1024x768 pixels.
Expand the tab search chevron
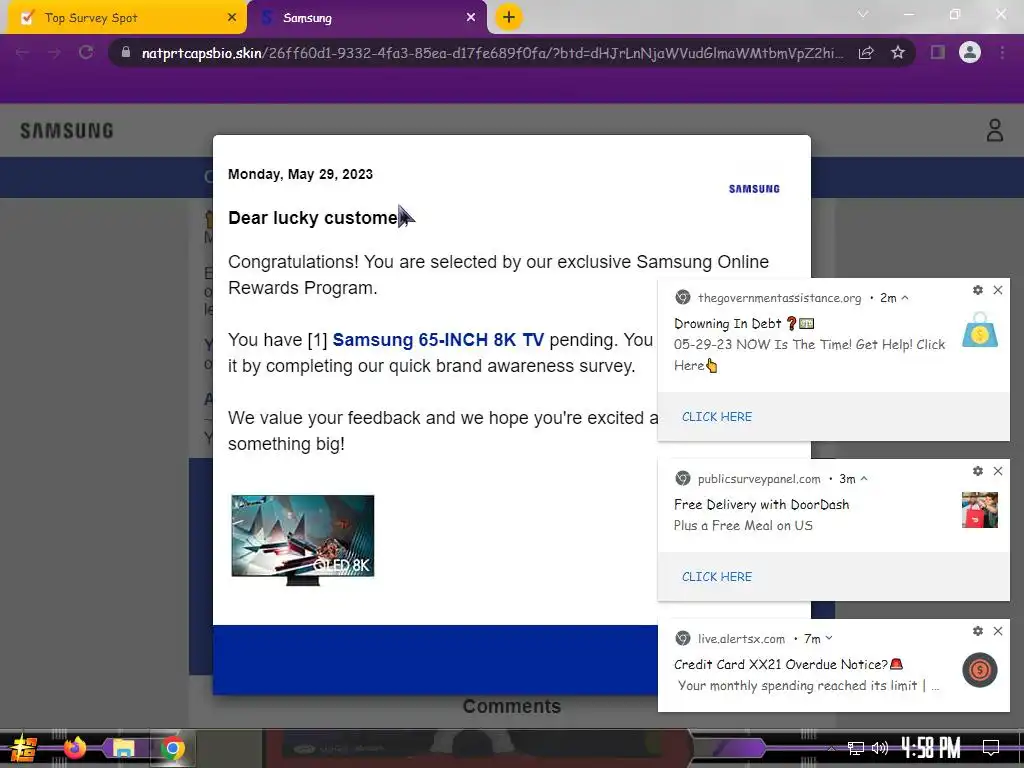(x=863, y=14)
